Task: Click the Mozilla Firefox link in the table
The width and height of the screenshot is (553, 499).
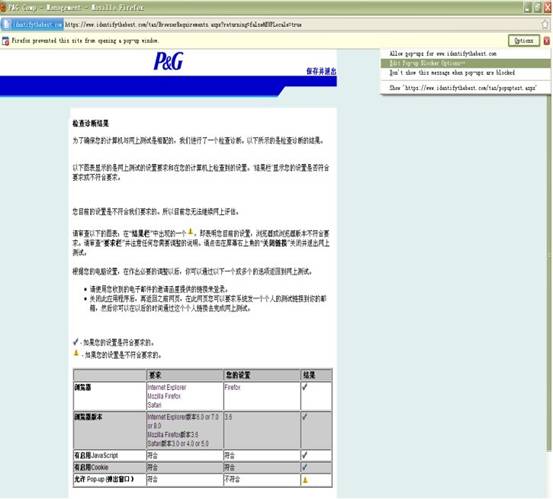Action: click(x=164, y=396)
